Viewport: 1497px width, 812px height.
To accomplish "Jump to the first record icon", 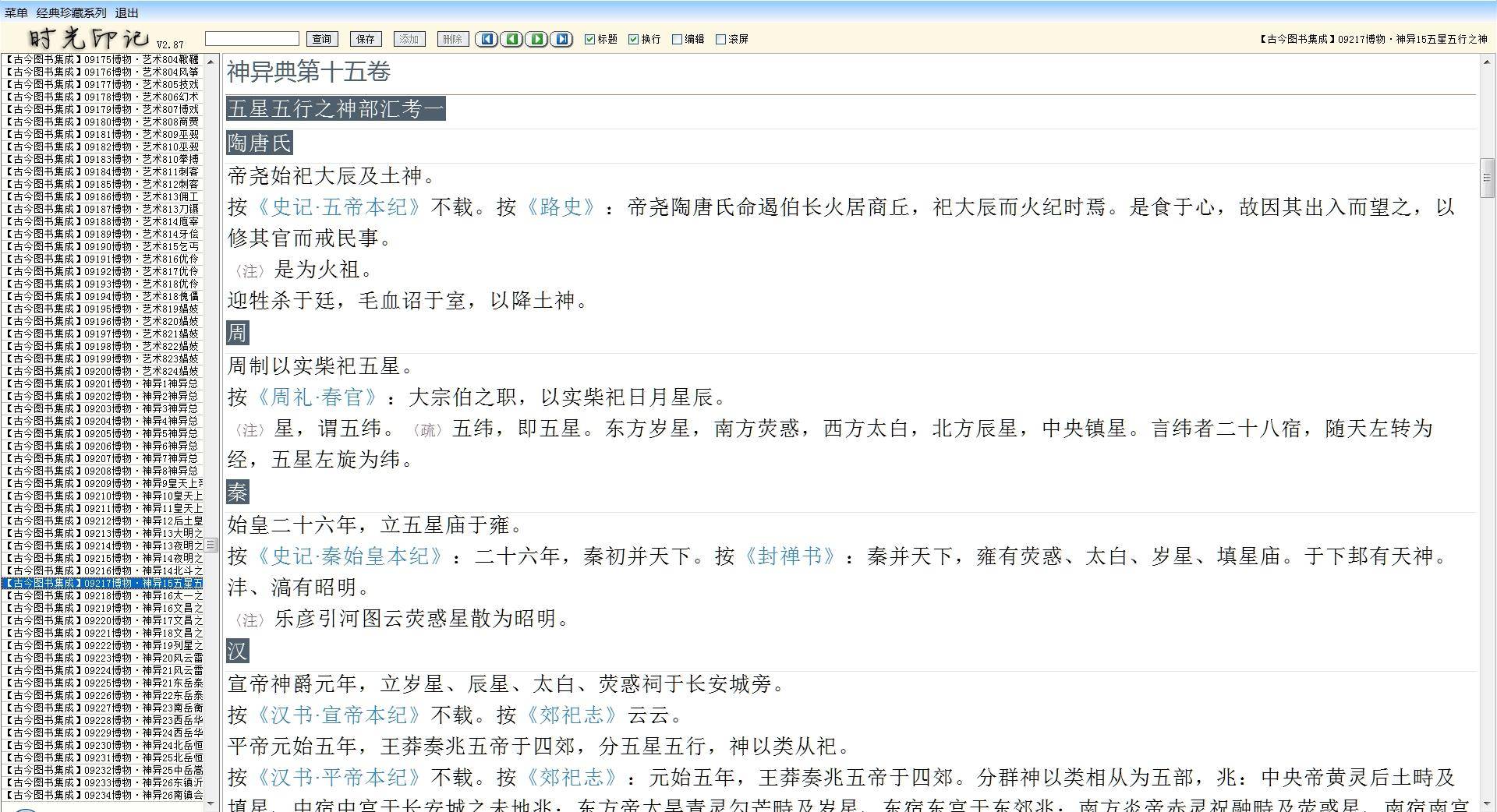I will pos(487,39).
